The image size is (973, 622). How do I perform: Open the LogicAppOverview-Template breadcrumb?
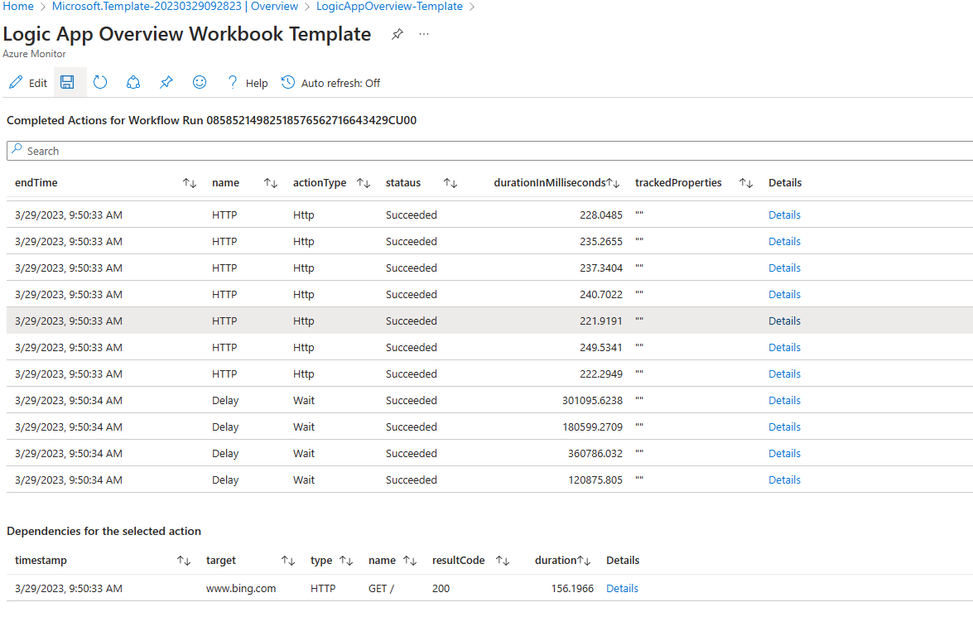tap(389, 6)
